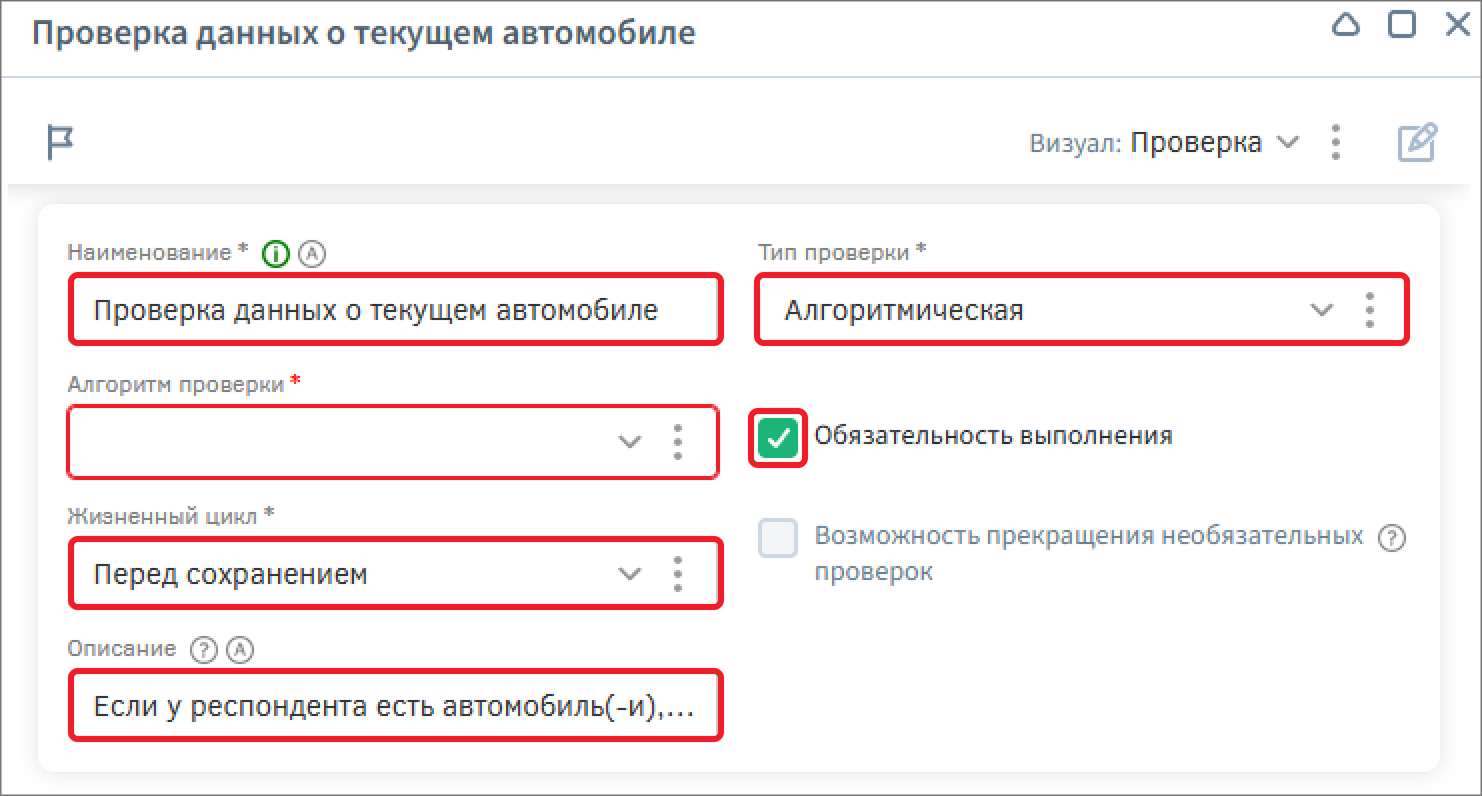Open the three-dot menu beside Визуал
Image resolution: width=1482 pixels, height=796 pixels.
pyautogui.click(x=1336, y=143)
